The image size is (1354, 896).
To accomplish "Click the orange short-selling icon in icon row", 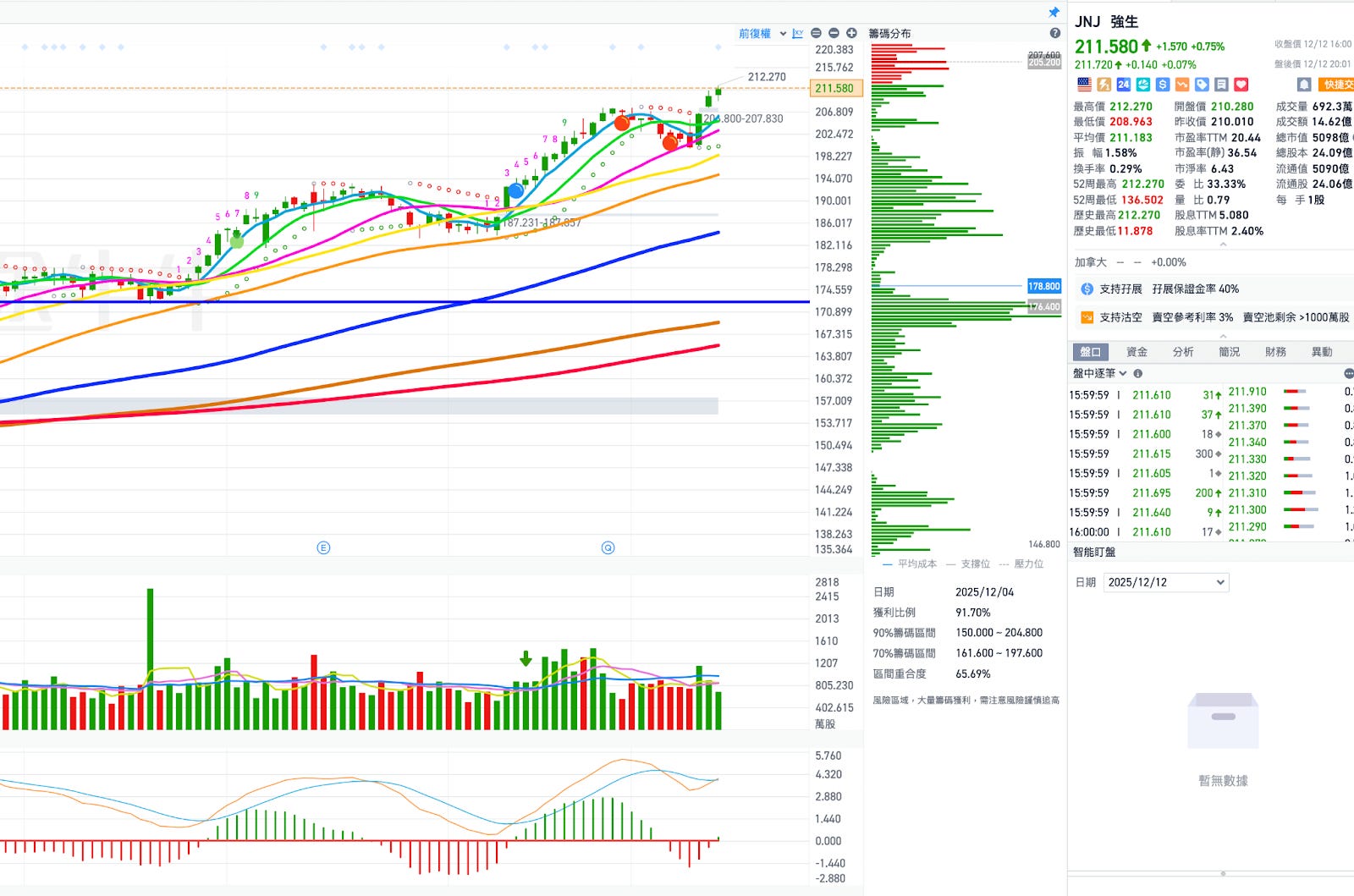I will point(1181,85).
